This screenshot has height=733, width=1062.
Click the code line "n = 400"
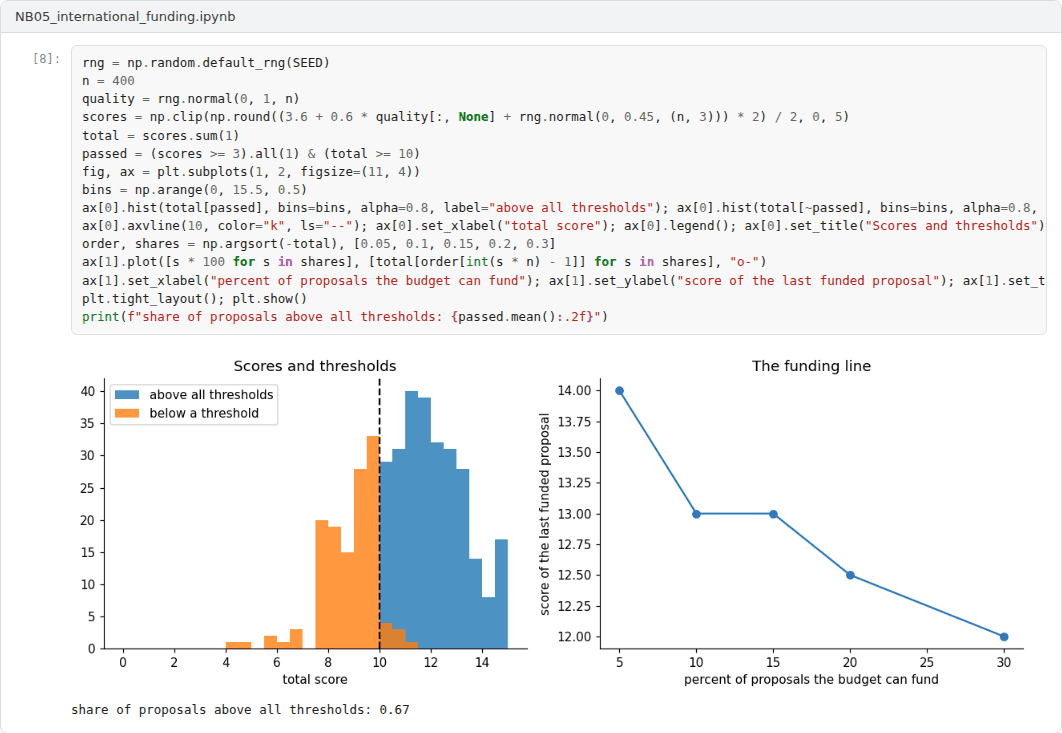108,81
